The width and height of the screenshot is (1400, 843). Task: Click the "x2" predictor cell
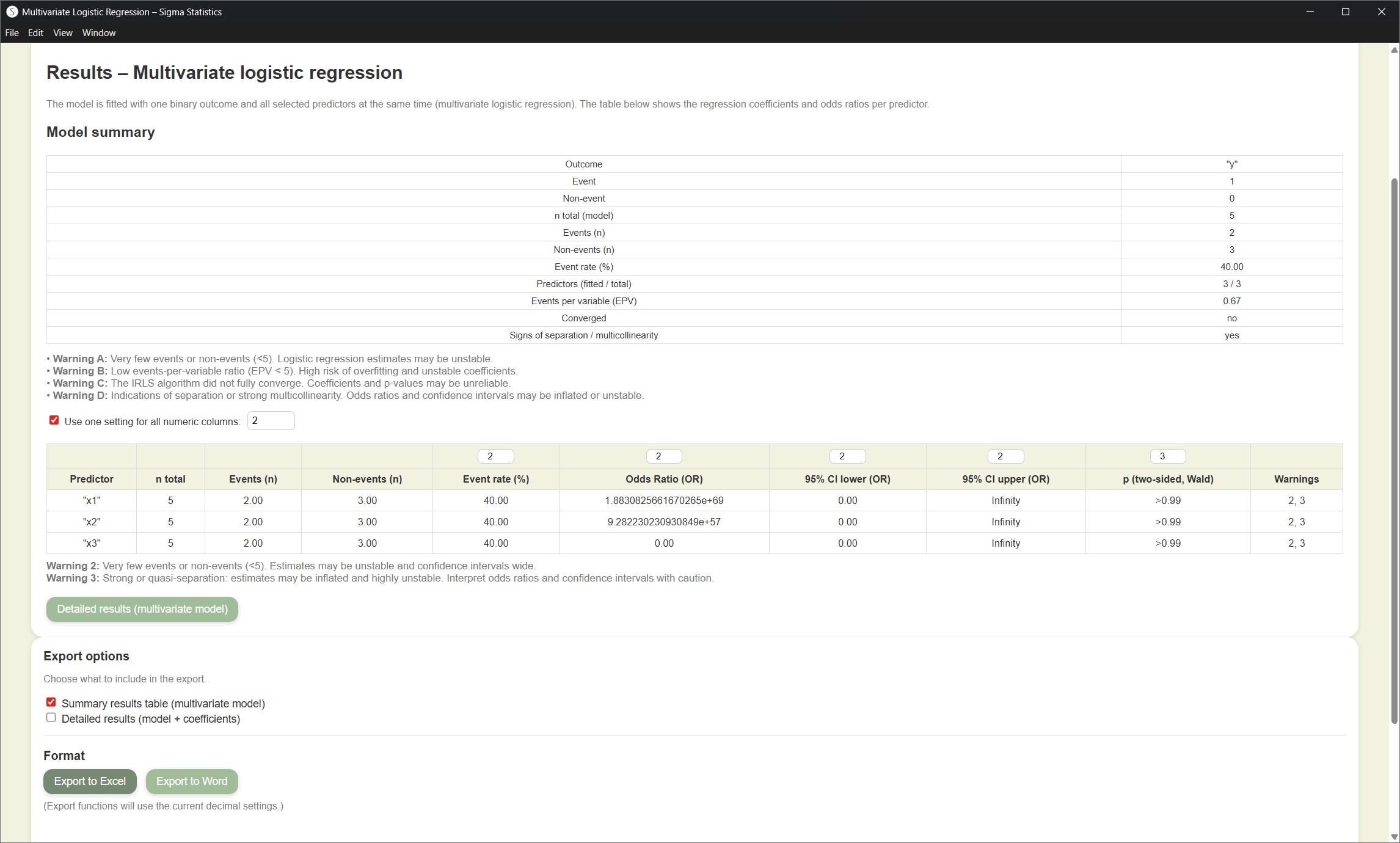click(92, 522)
